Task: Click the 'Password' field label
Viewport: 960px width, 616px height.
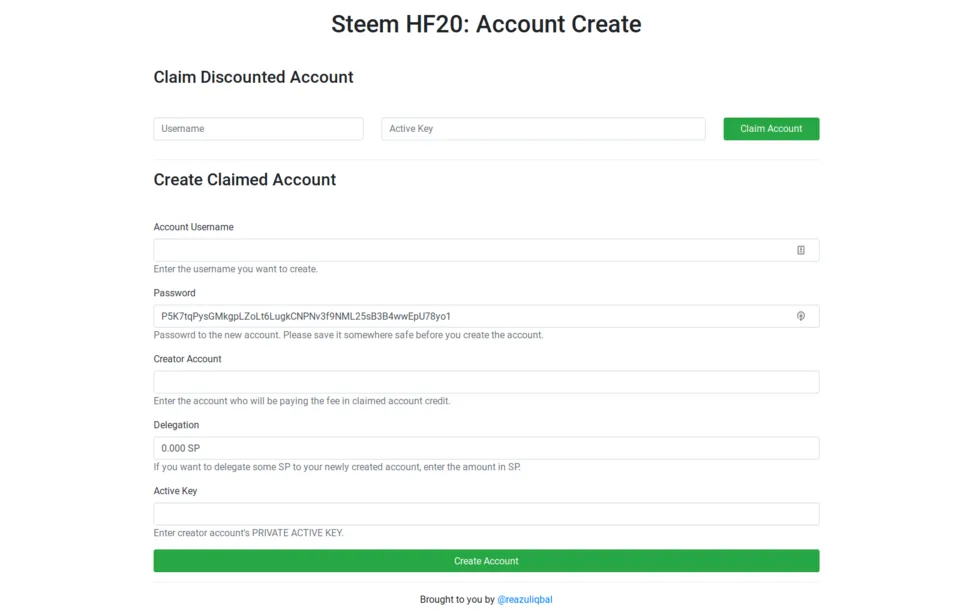Action: coord(174,293)
